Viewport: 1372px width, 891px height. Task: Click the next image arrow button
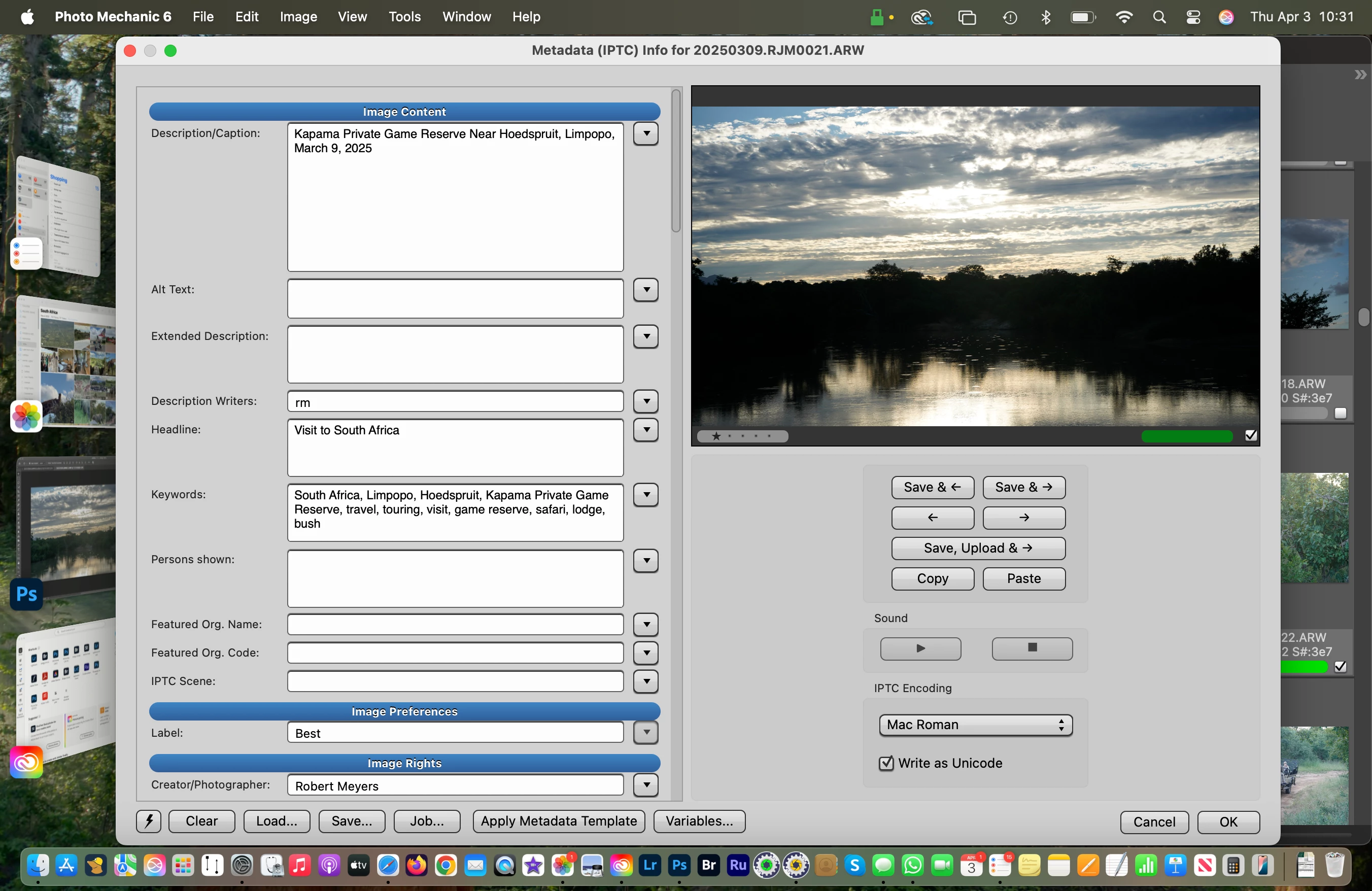coord(1023,518)
